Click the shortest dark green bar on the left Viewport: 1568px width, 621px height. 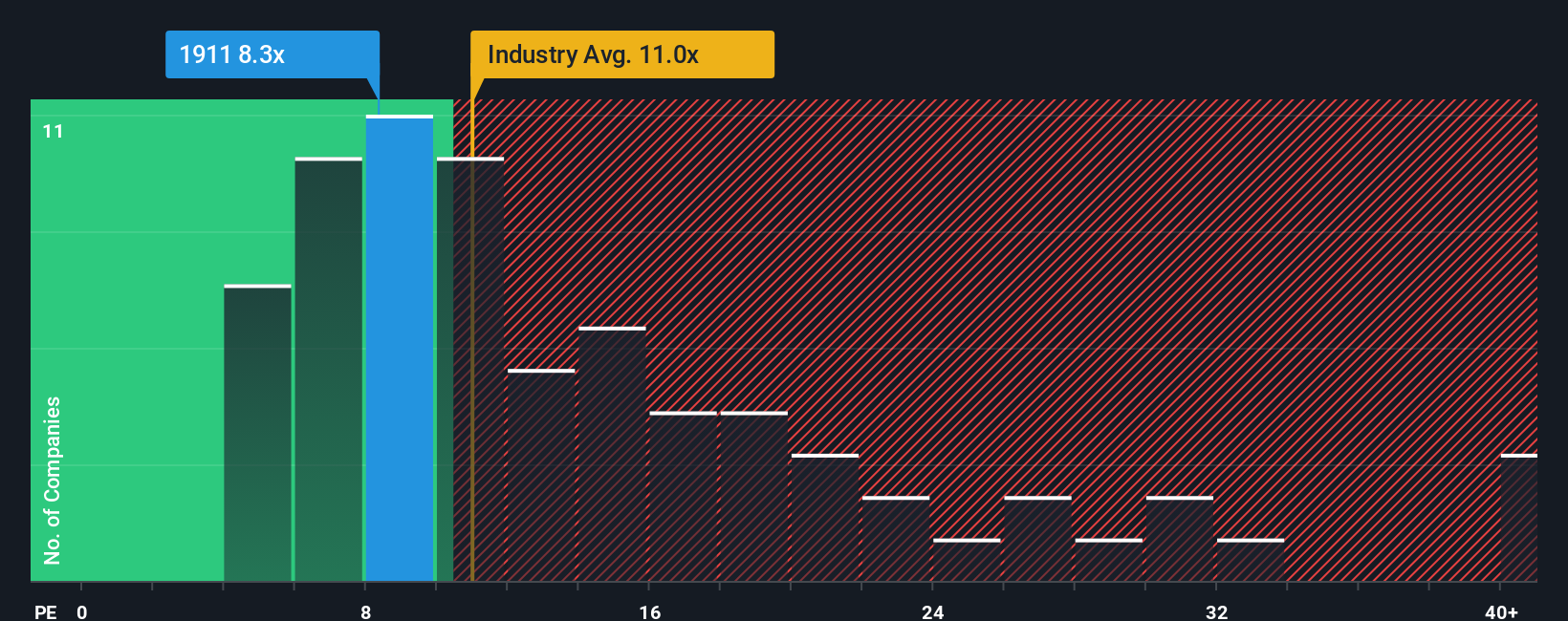click(258, 433)
